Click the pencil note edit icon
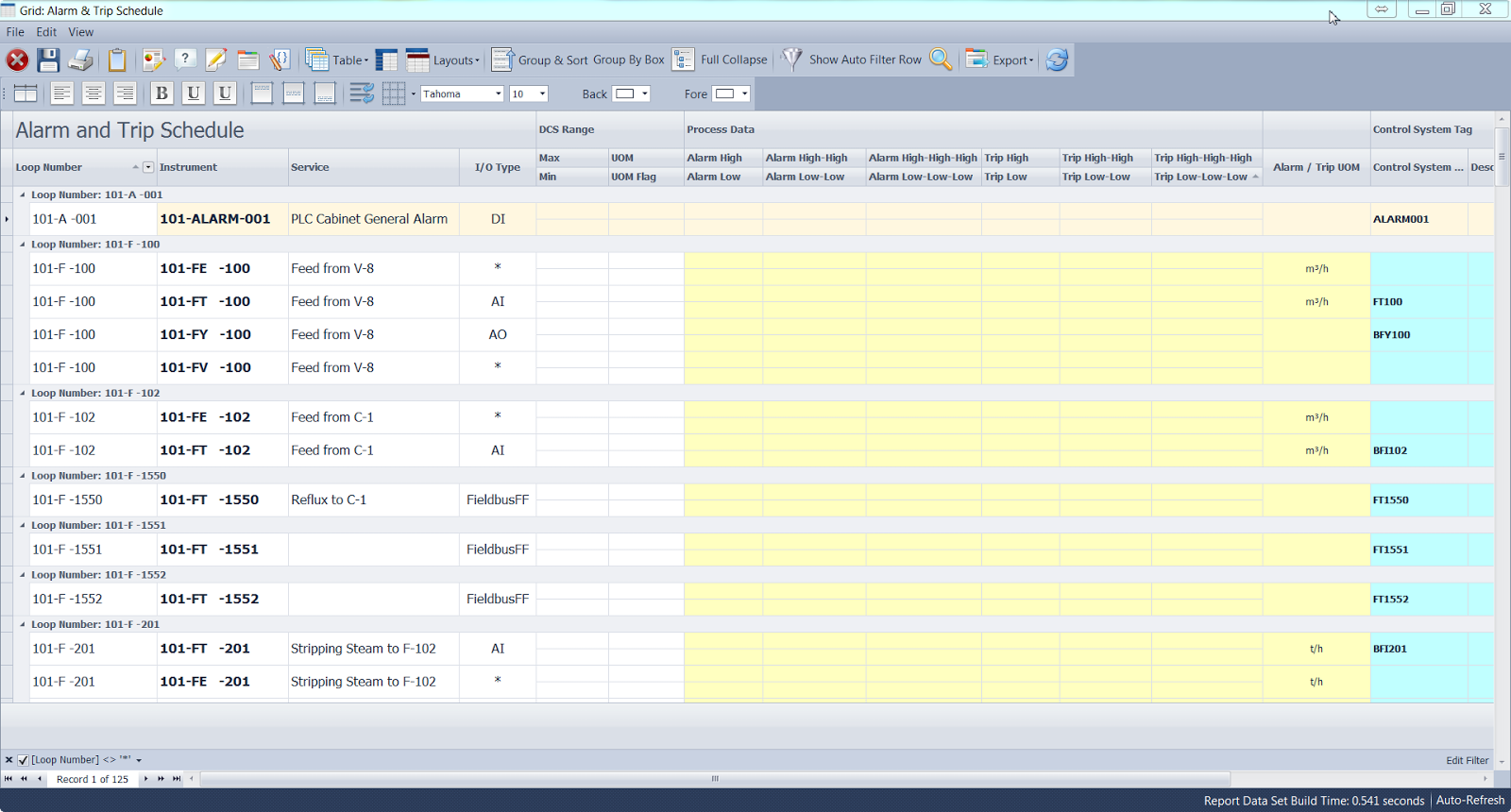 click(216, 60)
